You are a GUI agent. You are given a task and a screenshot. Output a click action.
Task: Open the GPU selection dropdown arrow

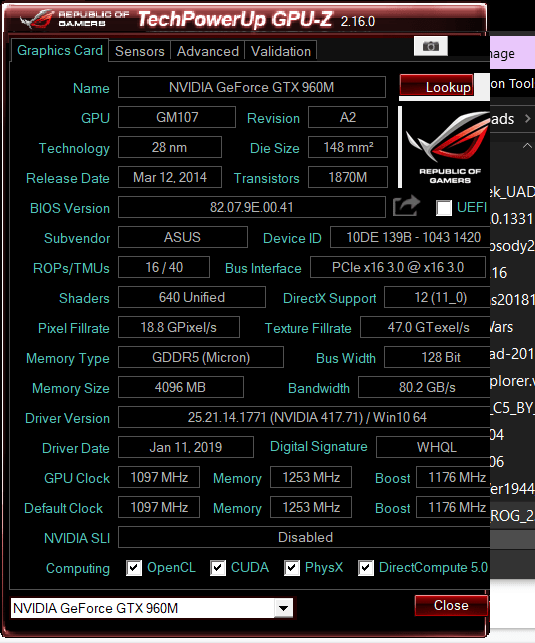click(284, 608)
